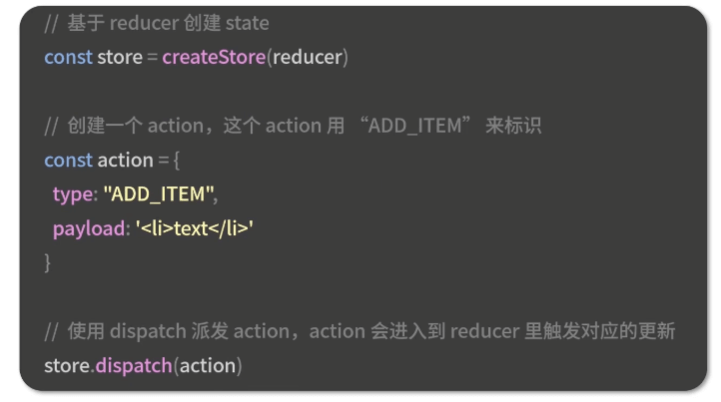Select the const keyword before action
721x402 pixels.
(x=69, y=161)
